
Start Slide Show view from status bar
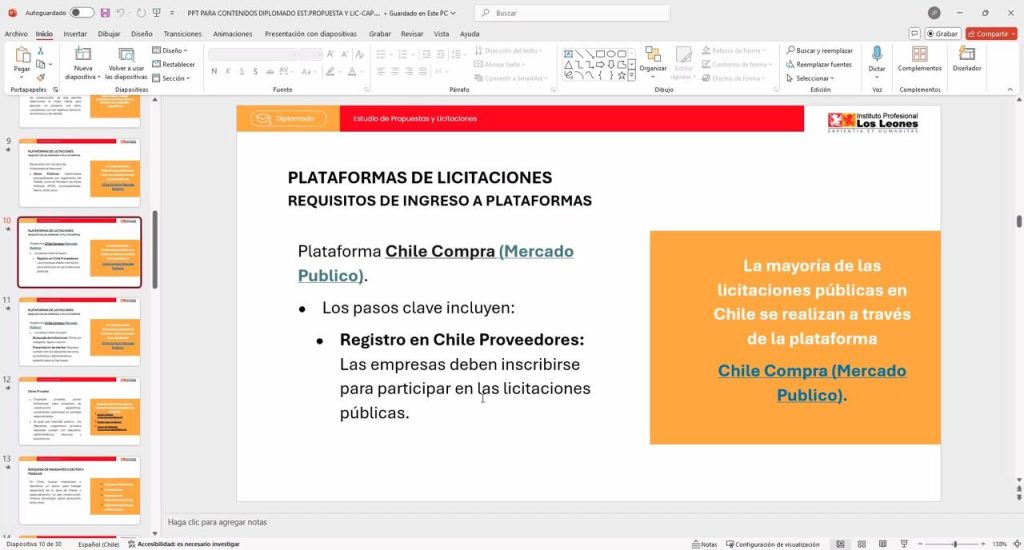click(x=904, y=543)
